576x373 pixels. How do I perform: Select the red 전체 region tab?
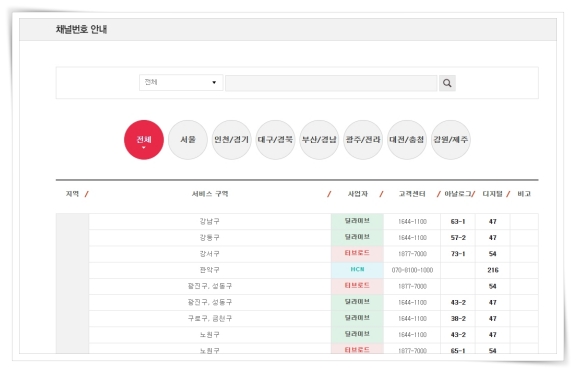[144, 140]
